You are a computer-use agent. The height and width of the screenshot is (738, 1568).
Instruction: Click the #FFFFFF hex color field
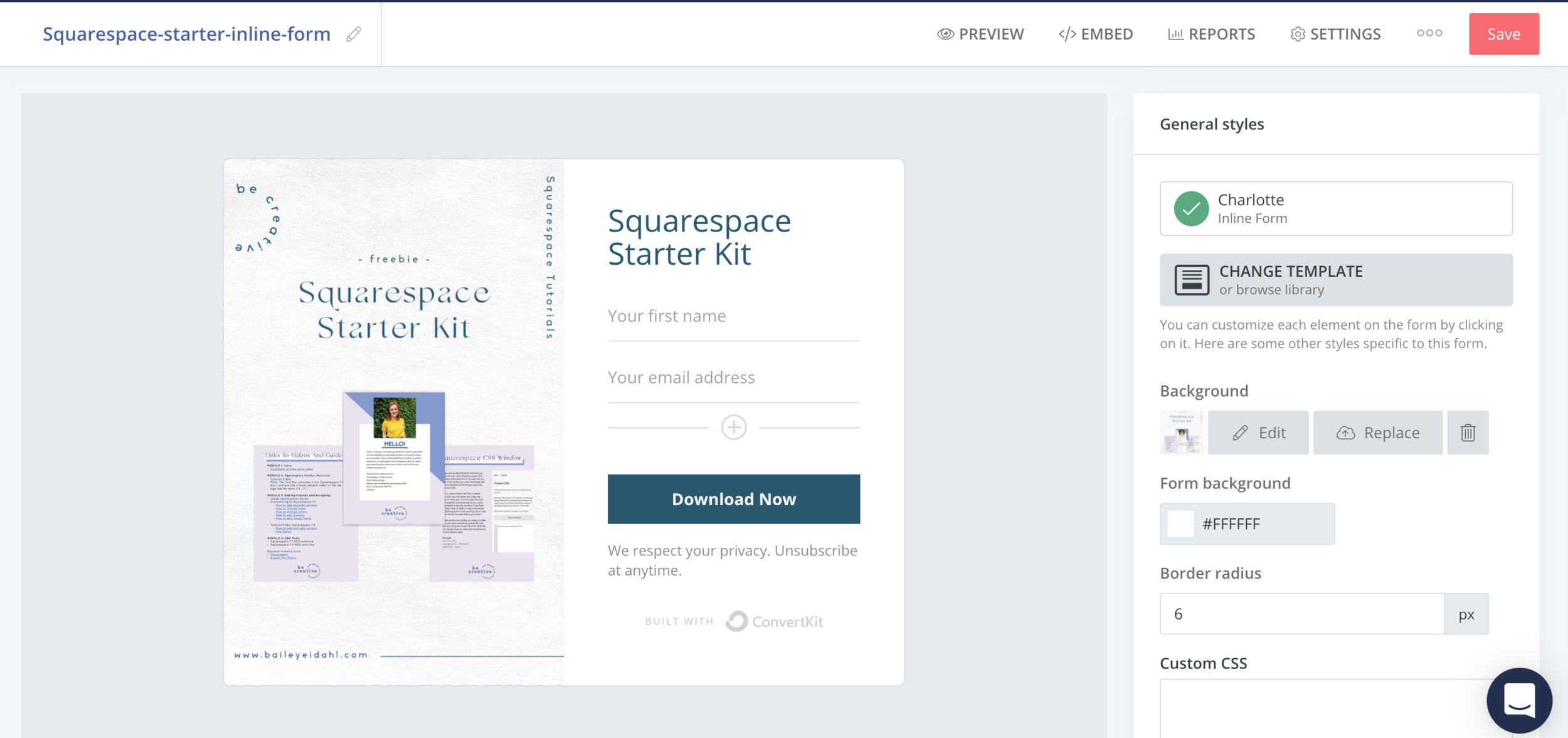tap(1247, 523)
